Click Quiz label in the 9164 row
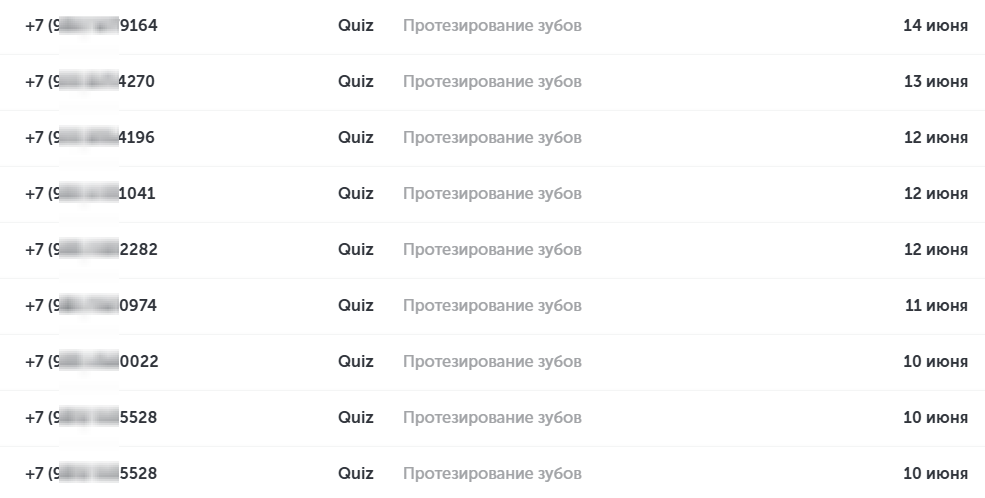This screenshot has width=985, height=498. click(x=355, y=26)
